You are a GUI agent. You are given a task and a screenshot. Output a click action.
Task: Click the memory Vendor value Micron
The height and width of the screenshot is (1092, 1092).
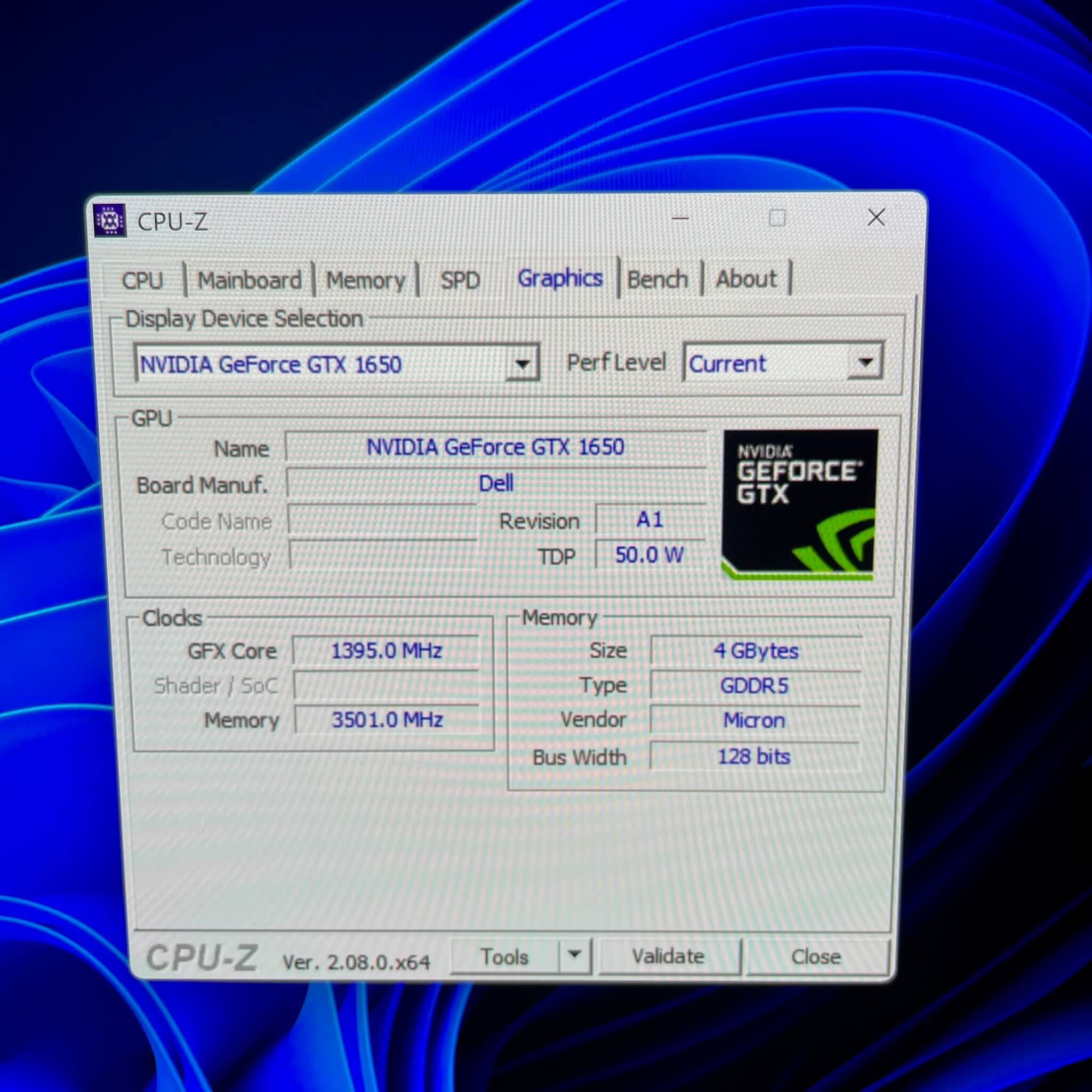click(x=754, y=720)
